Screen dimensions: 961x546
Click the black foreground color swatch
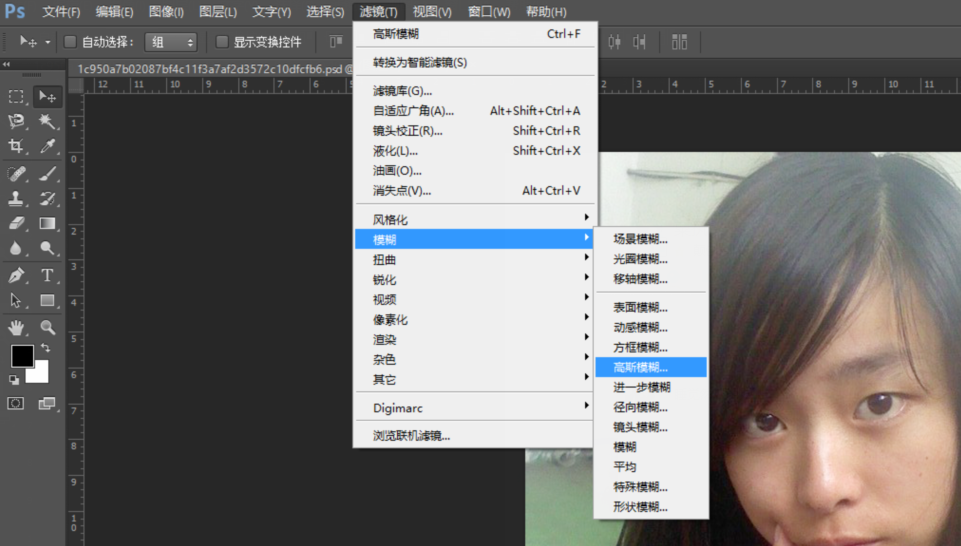tap(21, 355)
